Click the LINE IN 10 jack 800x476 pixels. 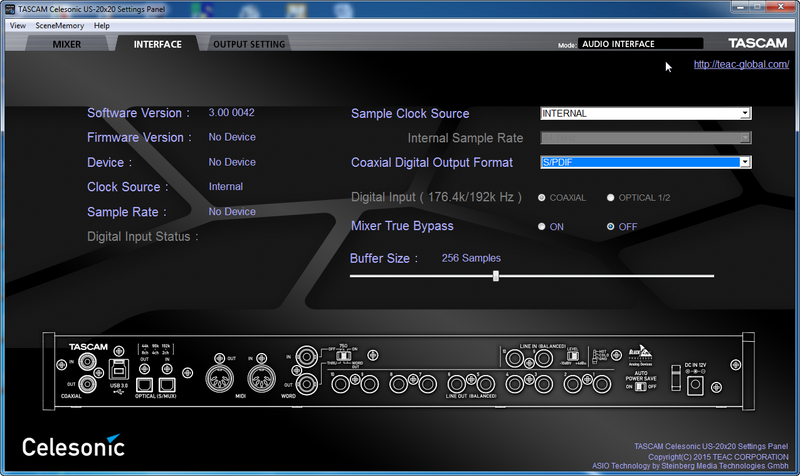coord(514,359)
